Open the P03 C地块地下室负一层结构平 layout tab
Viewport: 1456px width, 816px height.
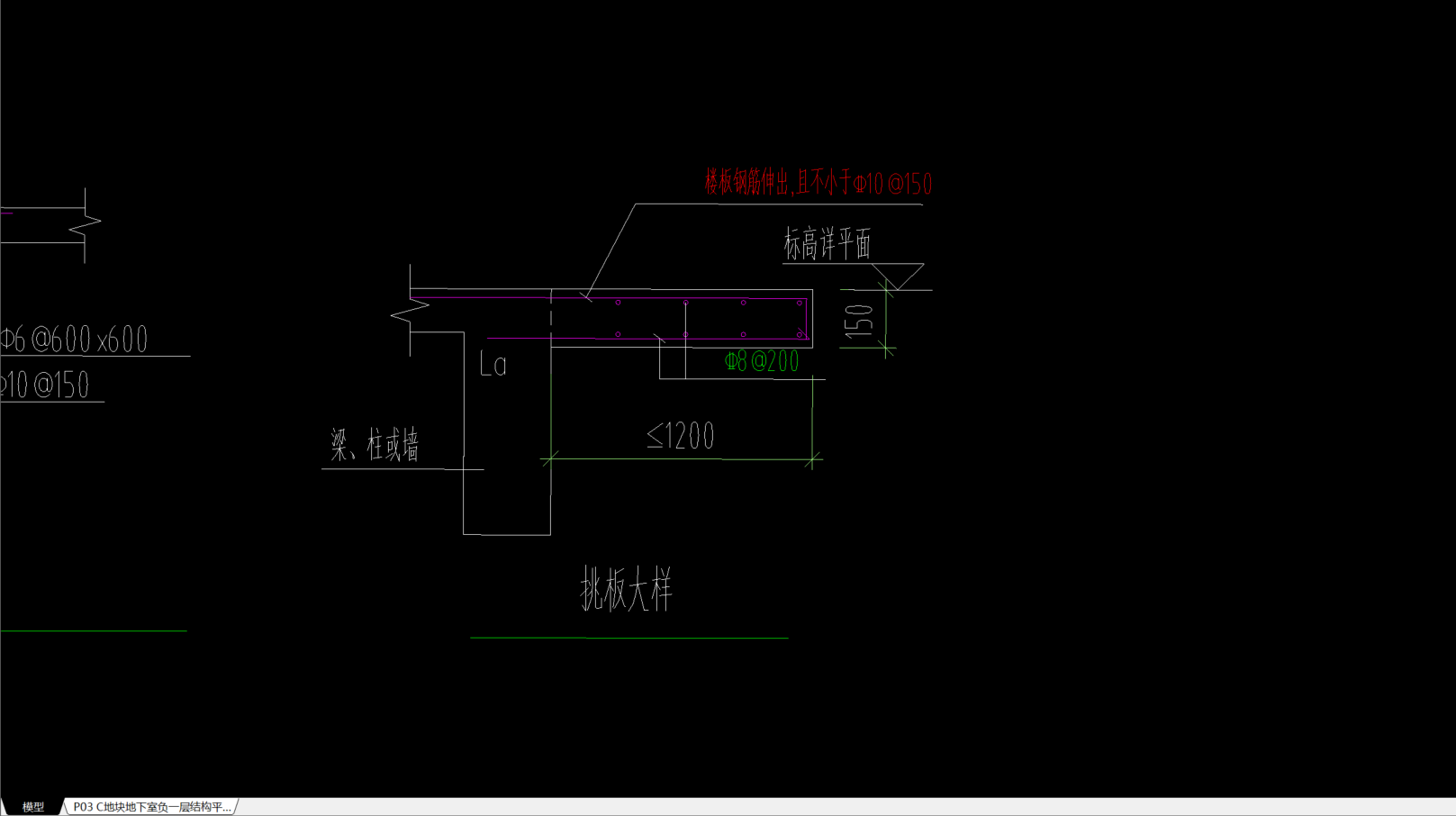pyautogui.click(x=151, y=807)
